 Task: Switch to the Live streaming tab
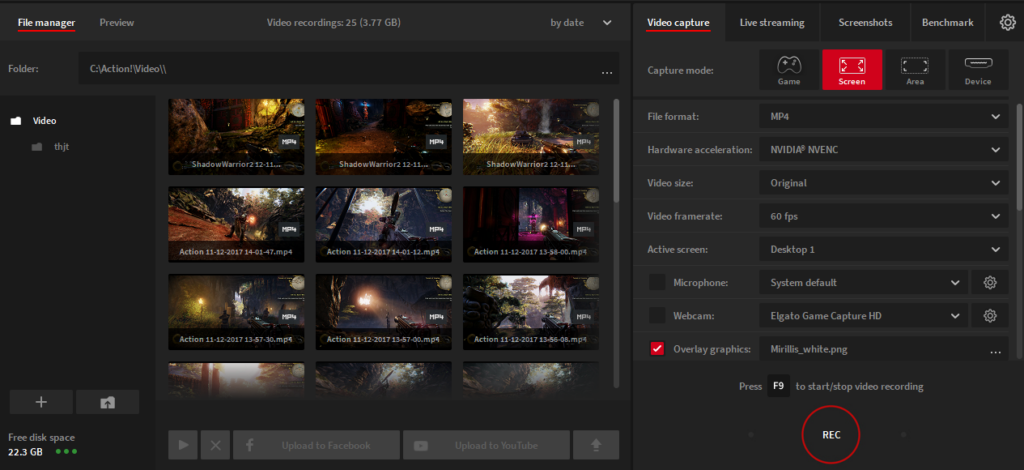click(772, 22)
